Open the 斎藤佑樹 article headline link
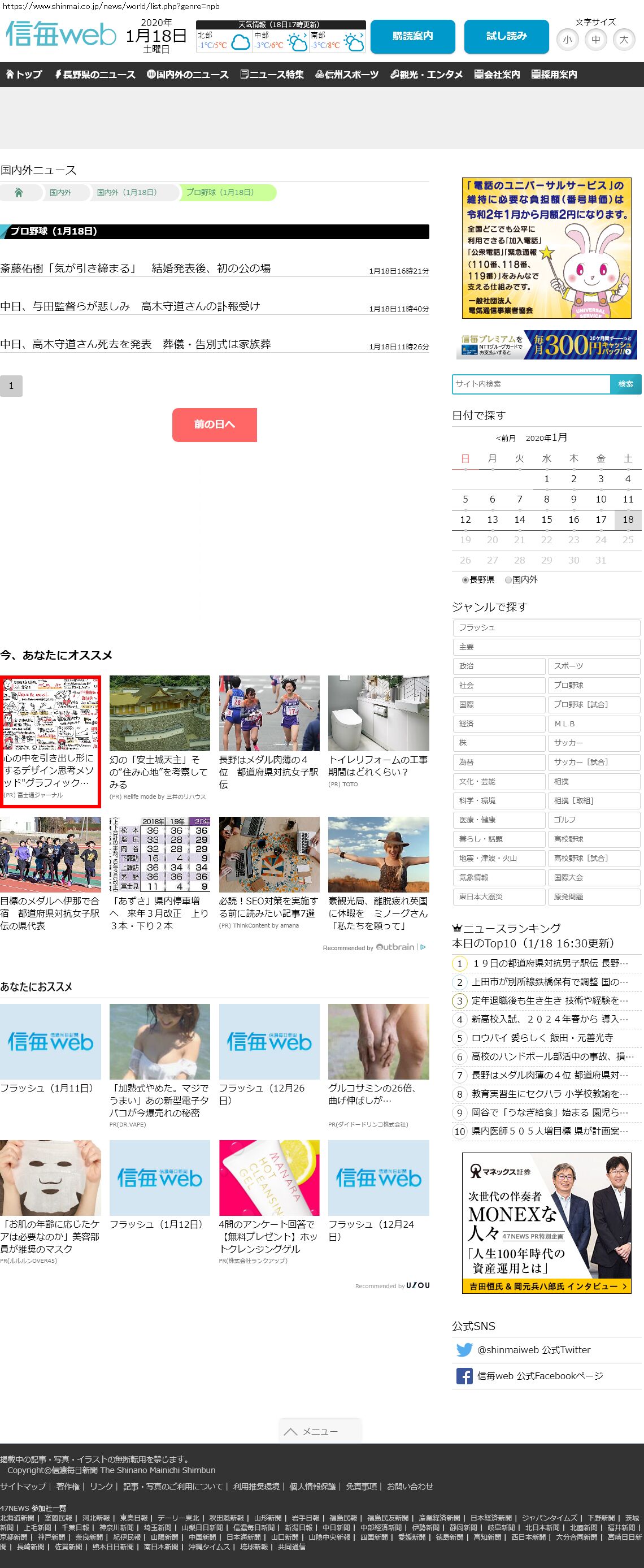The height and width of the screenshot is (1568, 644). (136, 268)
